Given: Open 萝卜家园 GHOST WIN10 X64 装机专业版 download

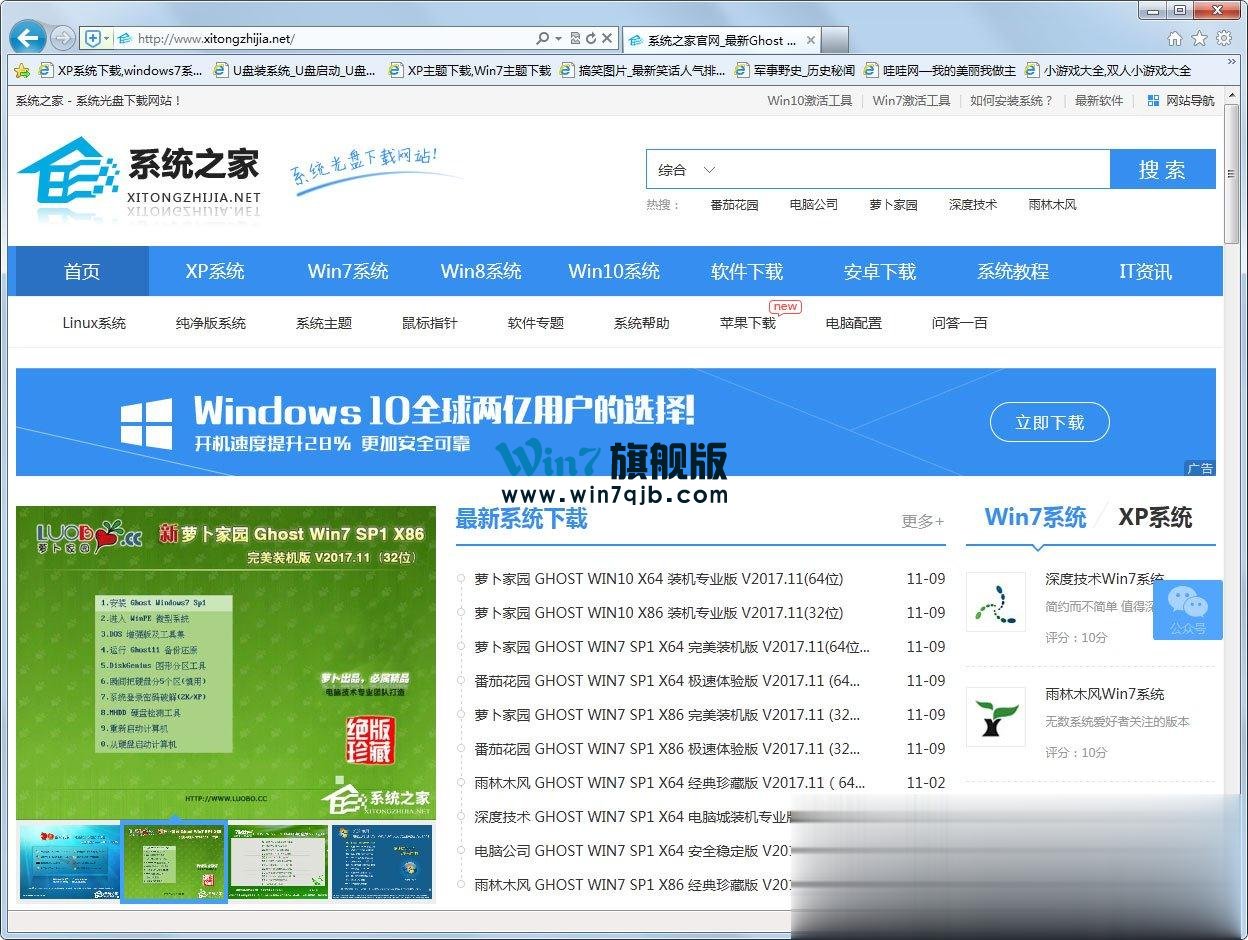Looking at the screenshot, I should point(658,579).
